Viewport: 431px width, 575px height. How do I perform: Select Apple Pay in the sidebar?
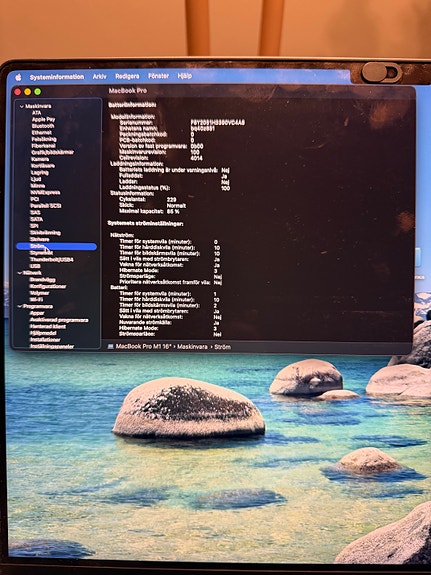pos(43,119)
